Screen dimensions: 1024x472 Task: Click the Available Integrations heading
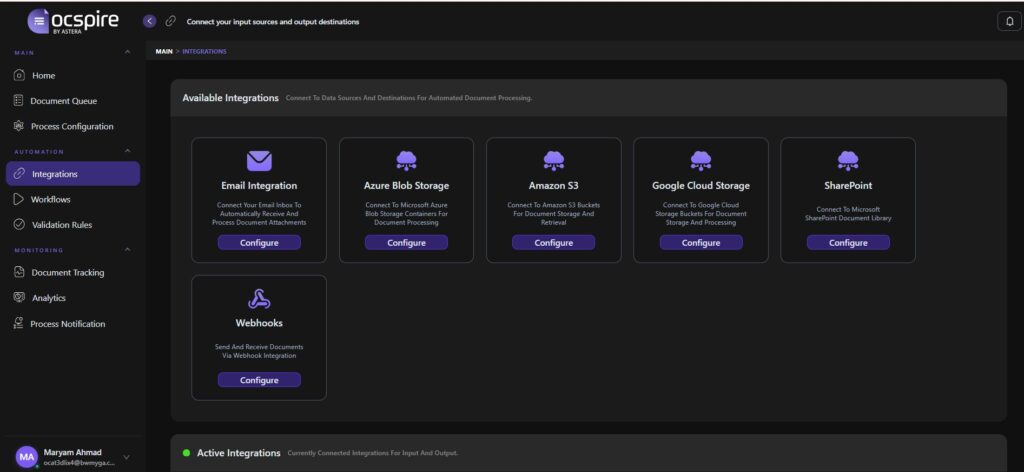(231, 98)
